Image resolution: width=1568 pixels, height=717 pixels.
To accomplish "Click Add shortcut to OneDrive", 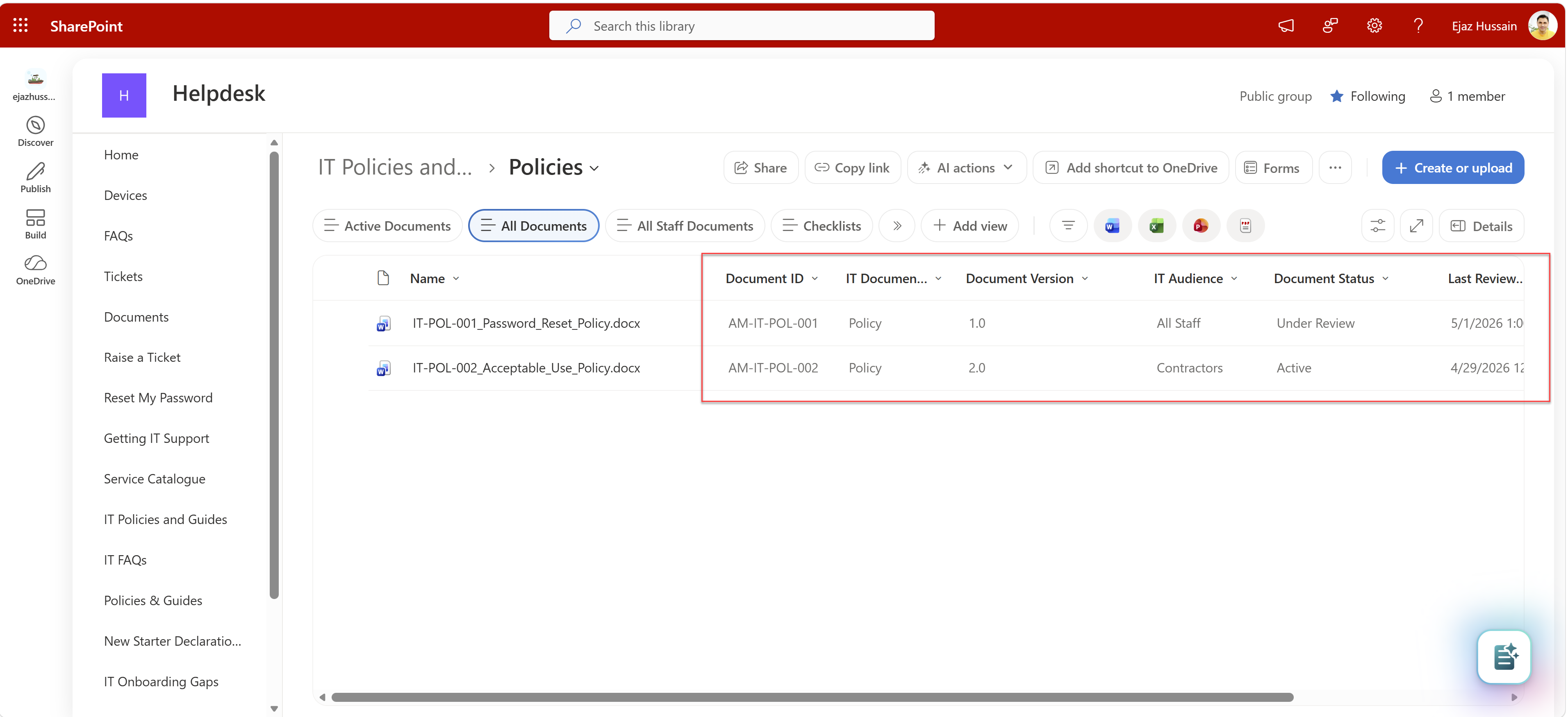I will pos(1131,167).
